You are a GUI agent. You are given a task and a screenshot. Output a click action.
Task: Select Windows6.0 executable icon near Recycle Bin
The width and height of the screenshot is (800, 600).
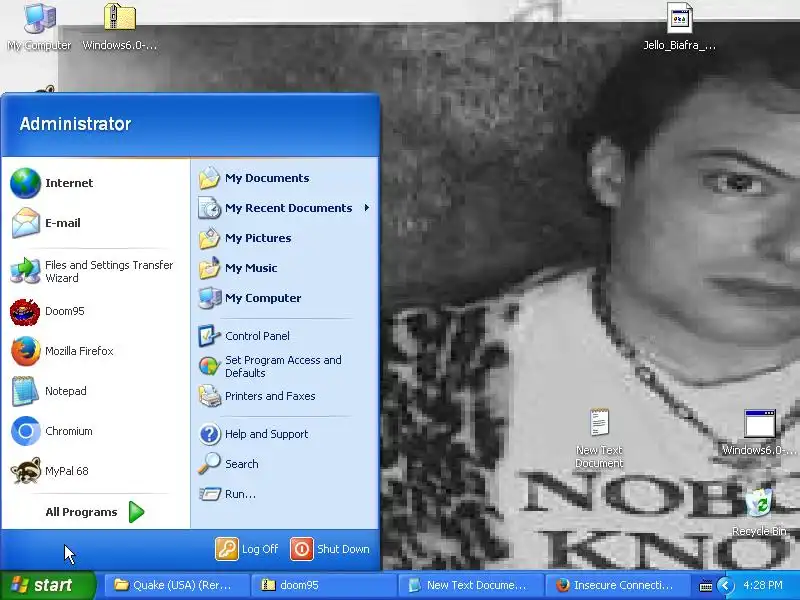click(759, 432)
